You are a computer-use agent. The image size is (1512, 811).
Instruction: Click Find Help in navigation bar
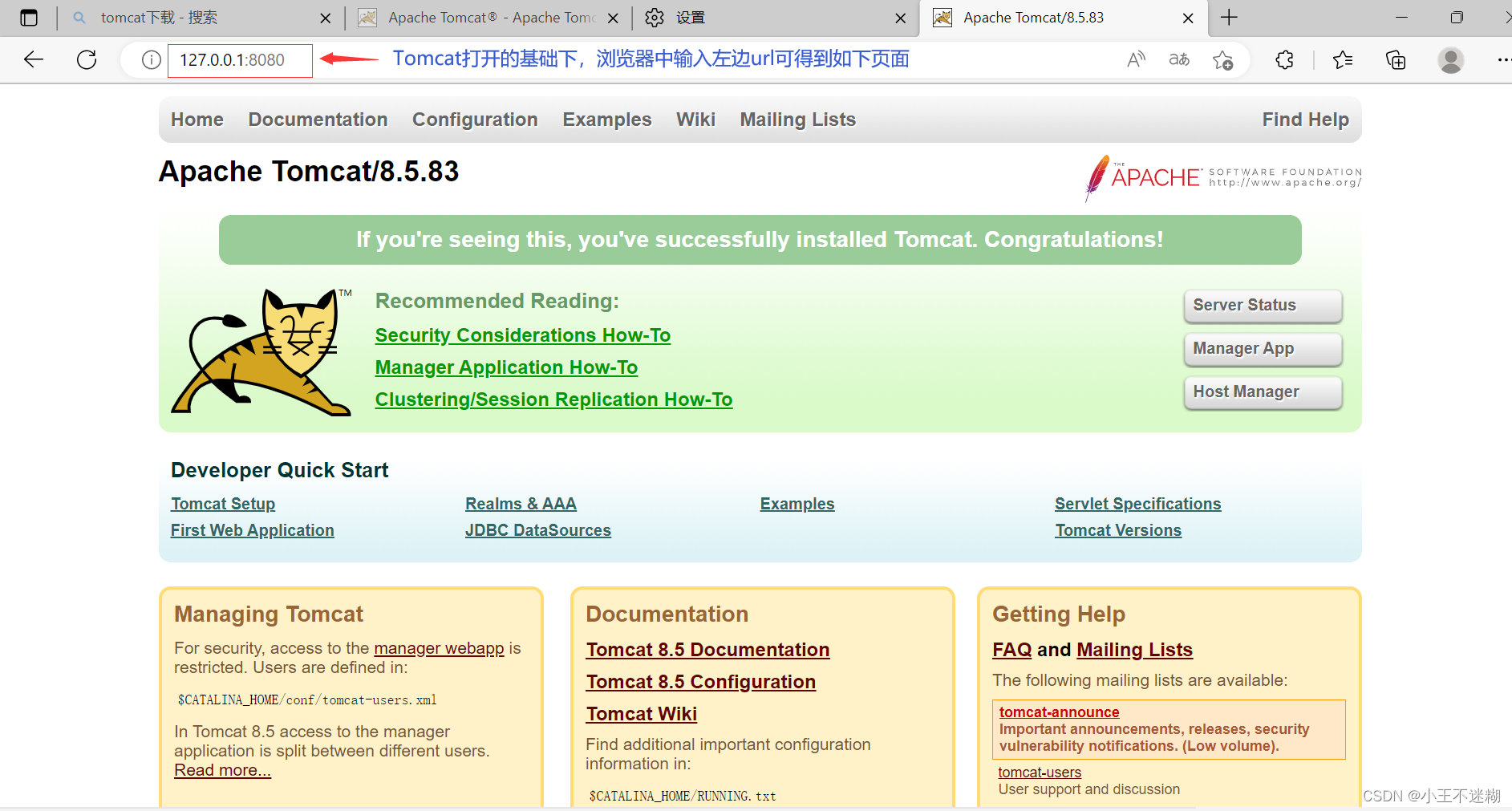pyautogui.click(x=1306, y=120)
